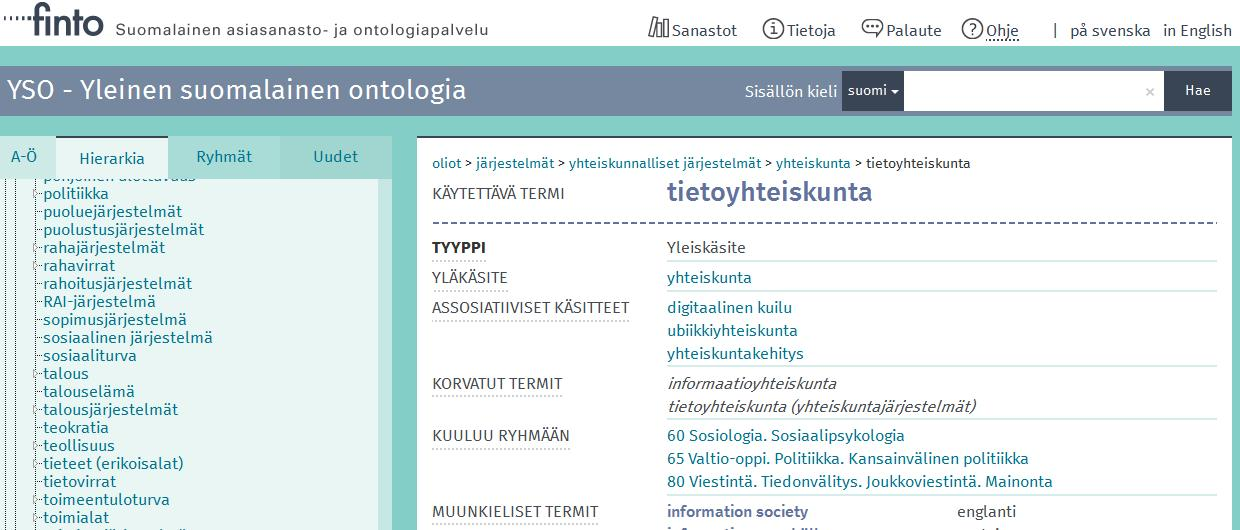Image resolution: width=1240 pixels, height=530 pixels.
Task: Click the Hae search button
Action: [1198, 91]
